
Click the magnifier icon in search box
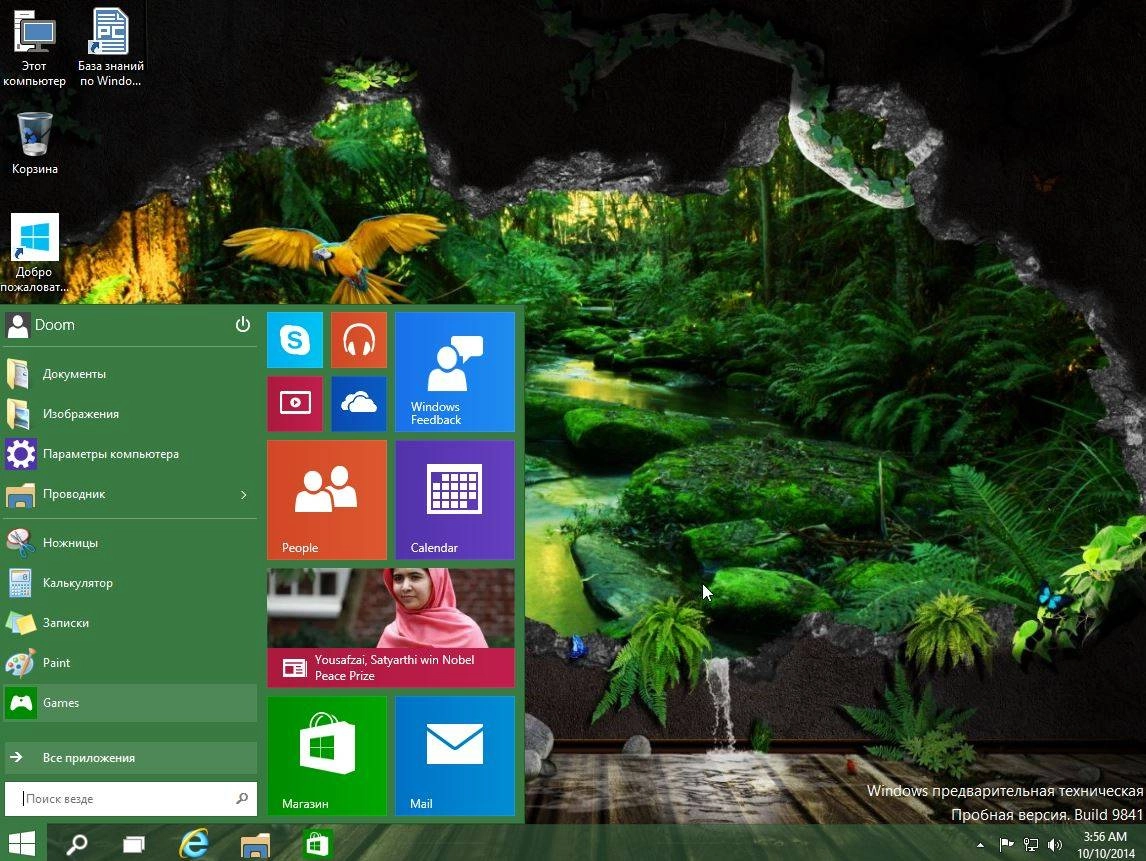pyautogui.click(x=242, y=799)
